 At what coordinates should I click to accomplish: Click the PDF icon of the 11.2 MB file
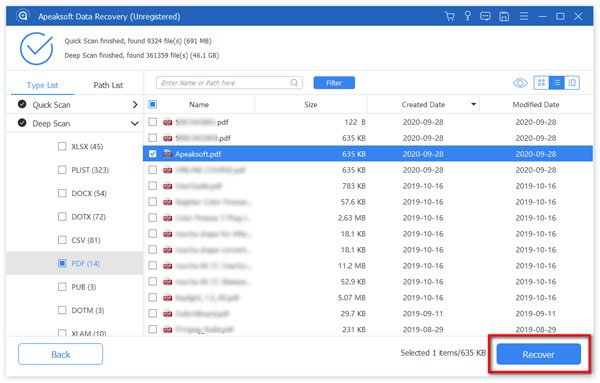coord(168,266)
